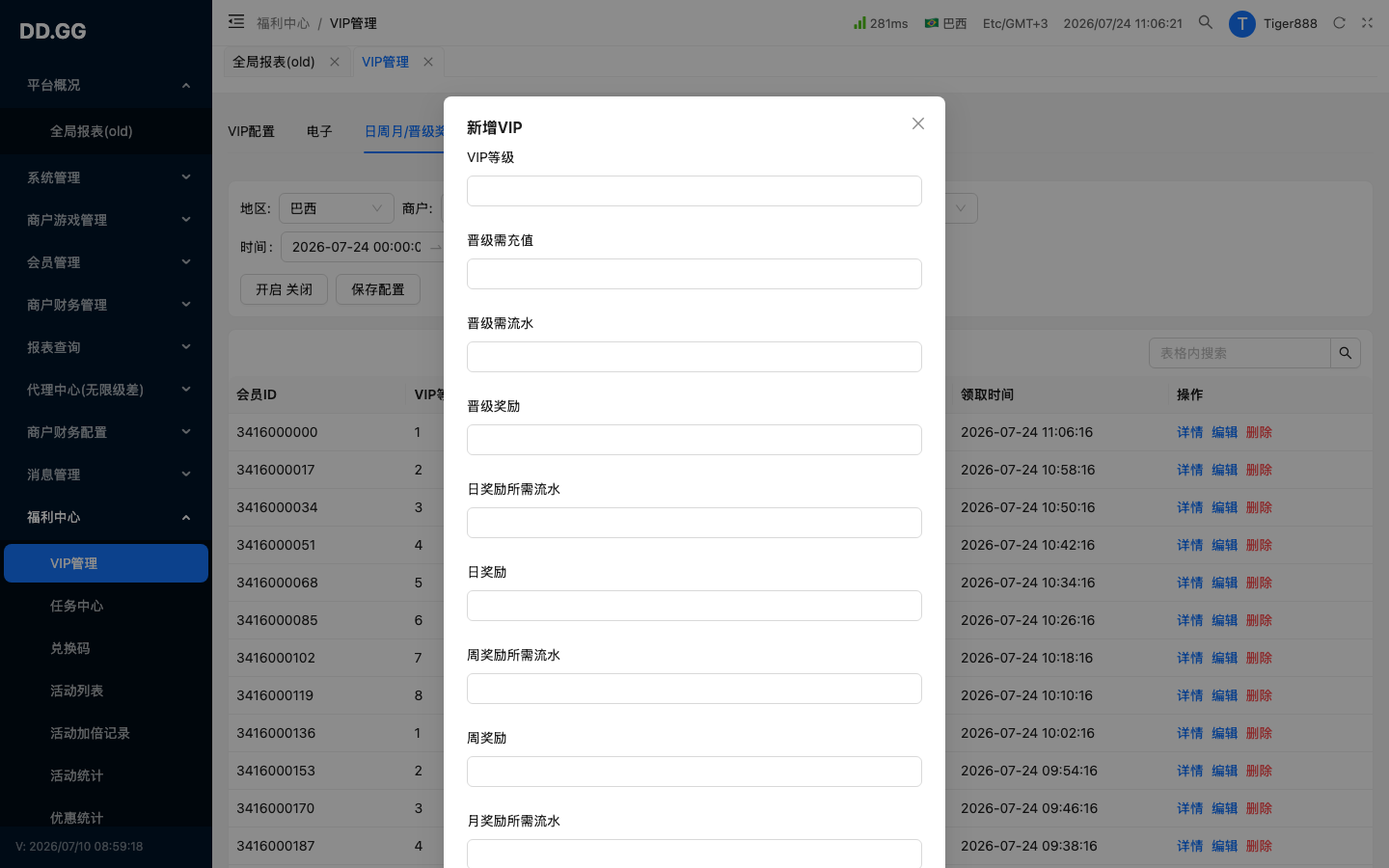Click the 281ms signal strength indicator

click(881, 23)
